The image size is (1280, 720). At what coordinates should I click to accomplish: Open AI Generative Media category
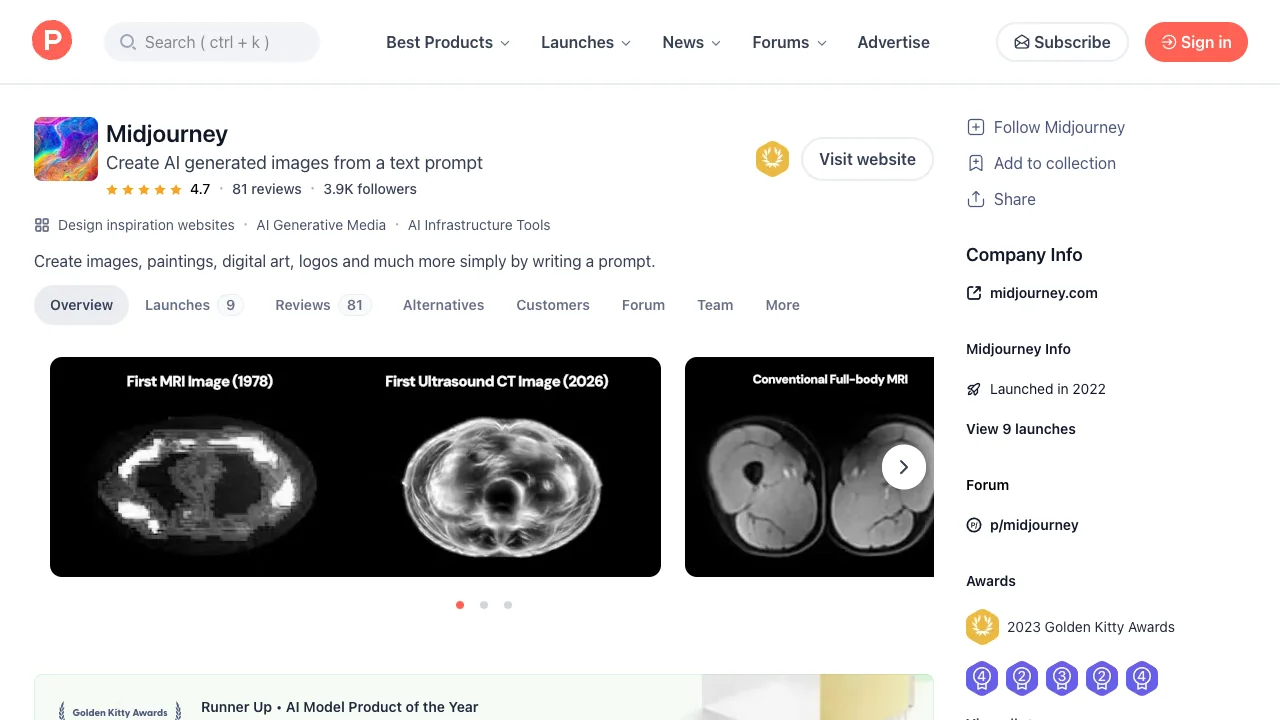coord(321,225)
